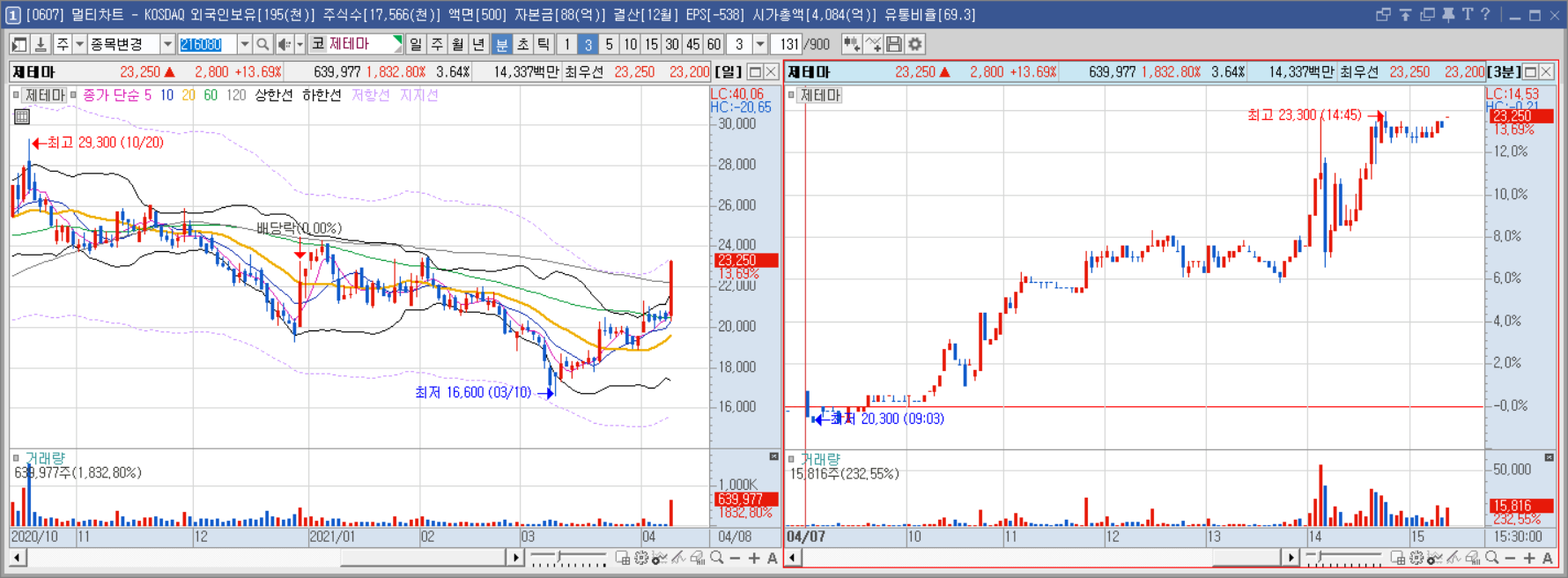Open the stock code 216080 dropdown arrow
Viewport: 1568px width, 578px height.
tap(244, 44)
